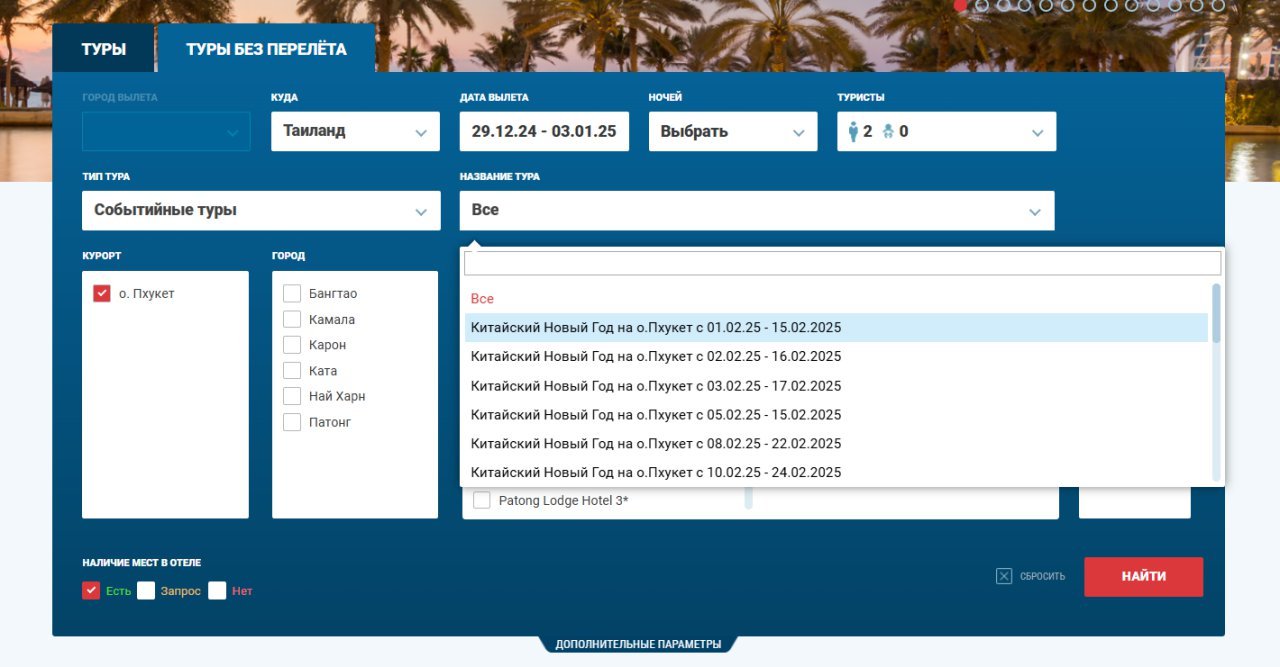Check the Ката city checkbox
1280x667 pixels.
click(x=292, y=371)
